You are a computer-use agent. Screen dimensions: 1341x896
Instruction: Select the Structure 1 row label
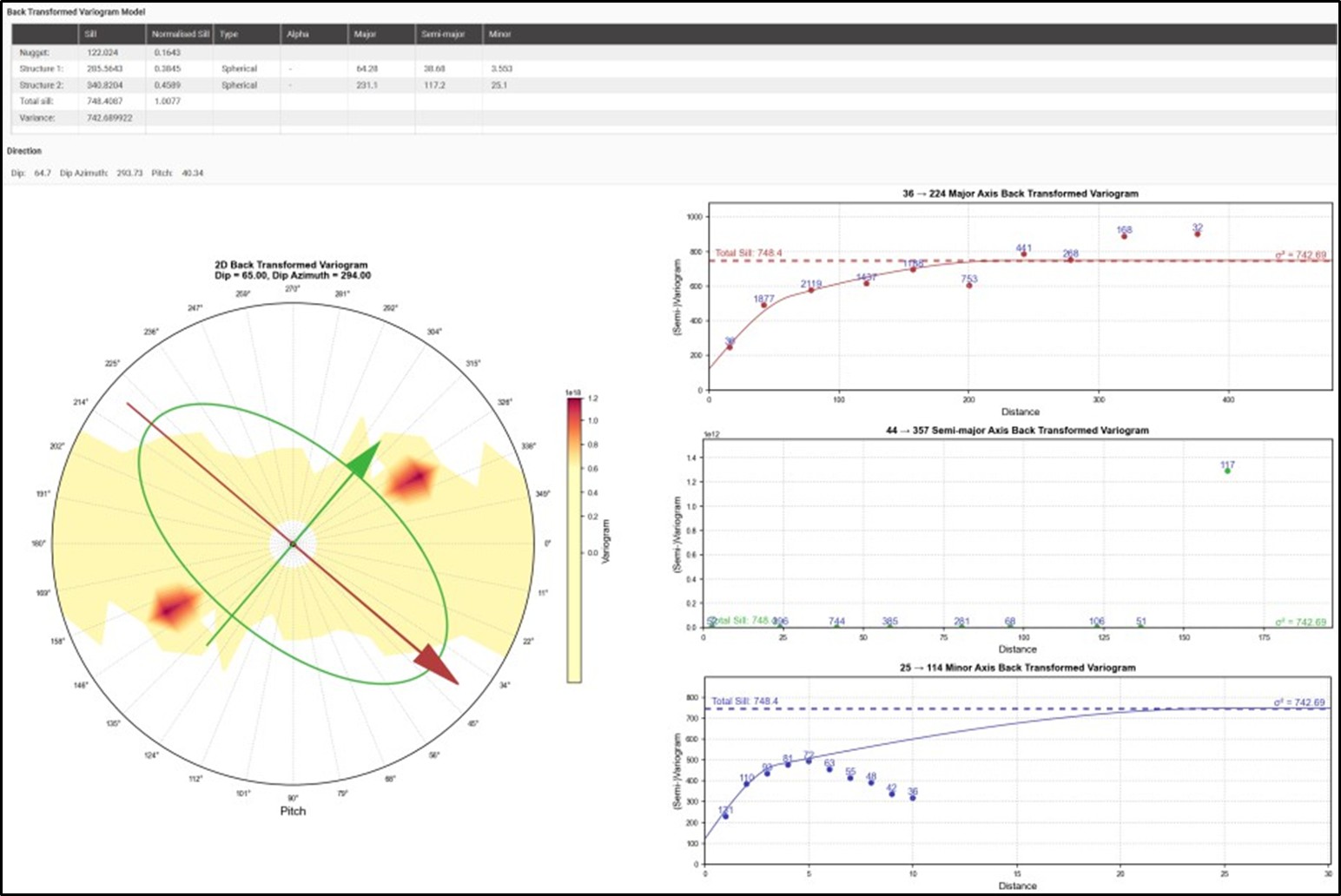point(42,69)
